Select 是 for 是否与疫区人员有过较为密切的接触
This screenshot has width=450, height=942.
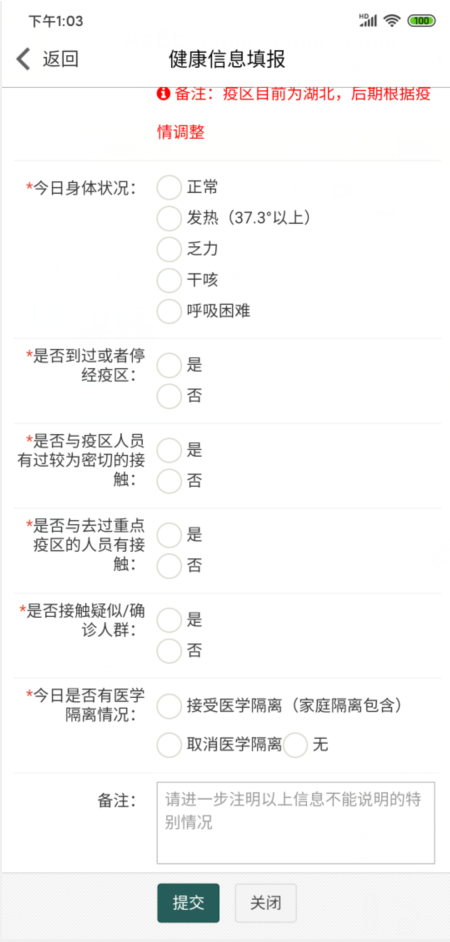(169, 450)
